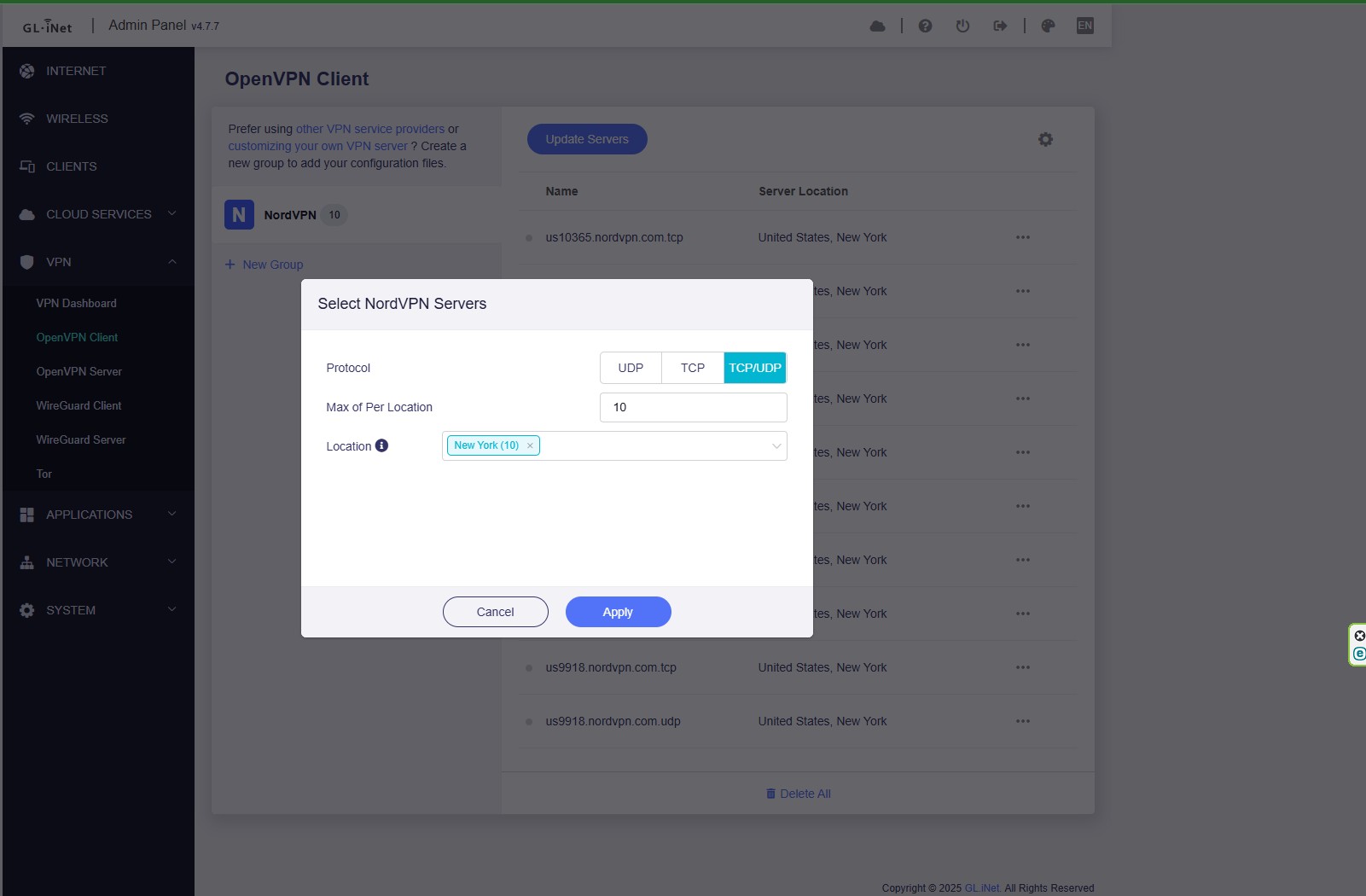Click the Cancel button
Image resolution: width=1366 pixels, height=896 pixels.
pyautogui.click(x=495, y=612)
